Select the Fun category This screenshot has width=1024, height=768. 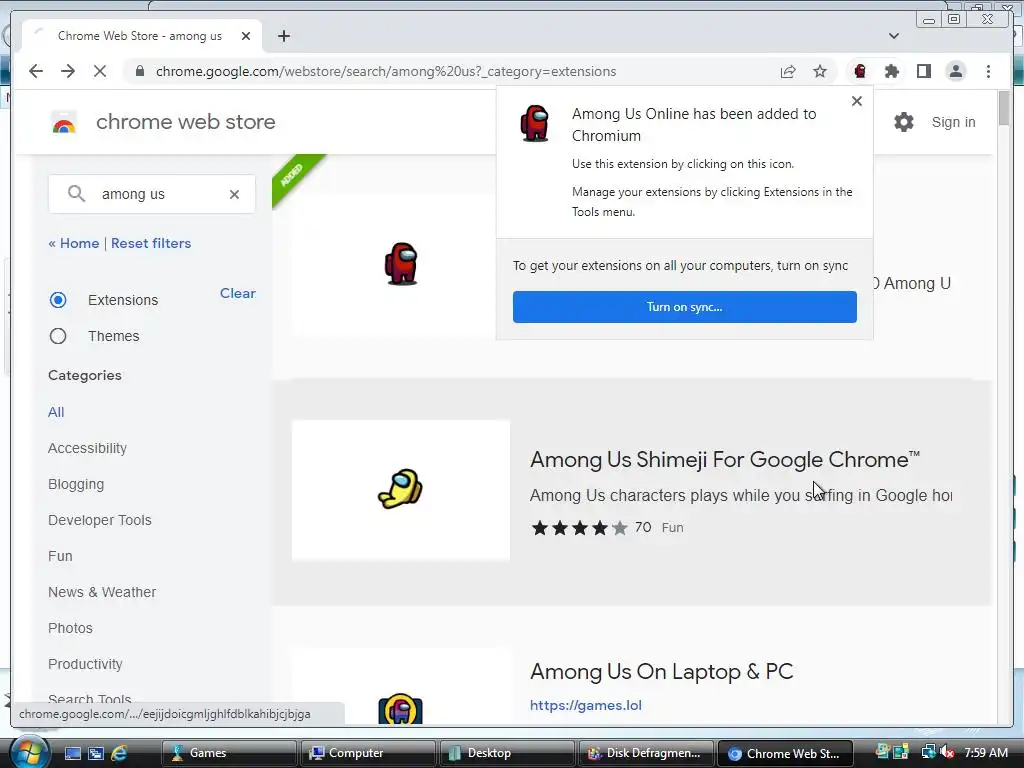pos(60,556)
